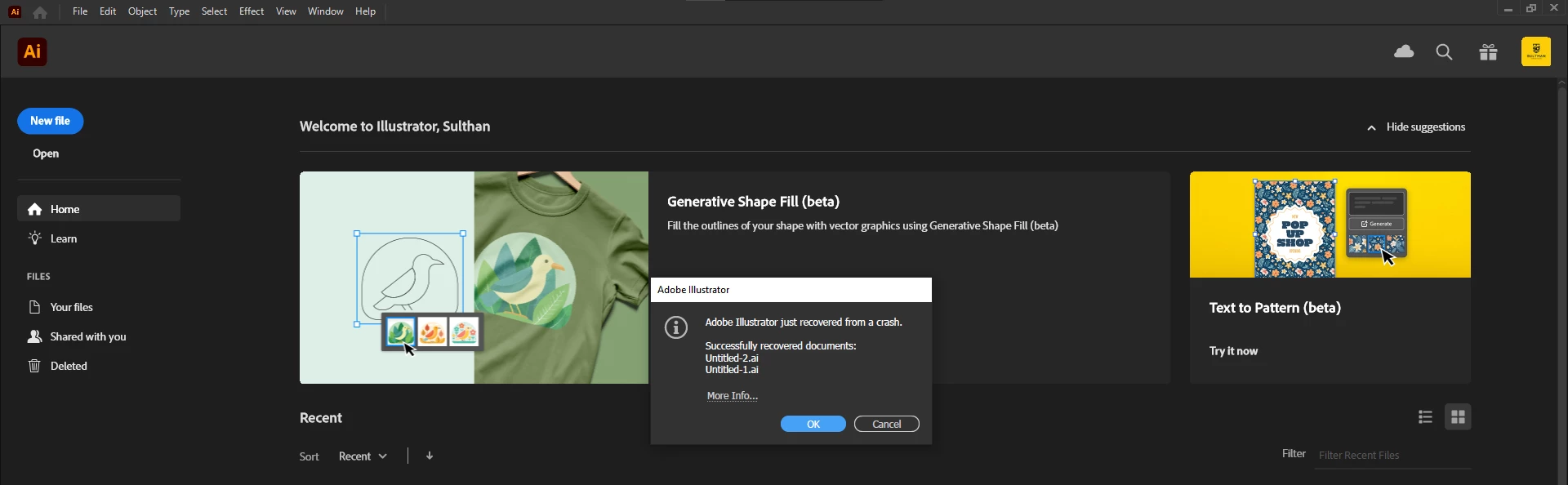Click the Text to Pattern (beta) title
Screen dimensions: 1568x485
pyautogui.click(x=1275, y=308)
